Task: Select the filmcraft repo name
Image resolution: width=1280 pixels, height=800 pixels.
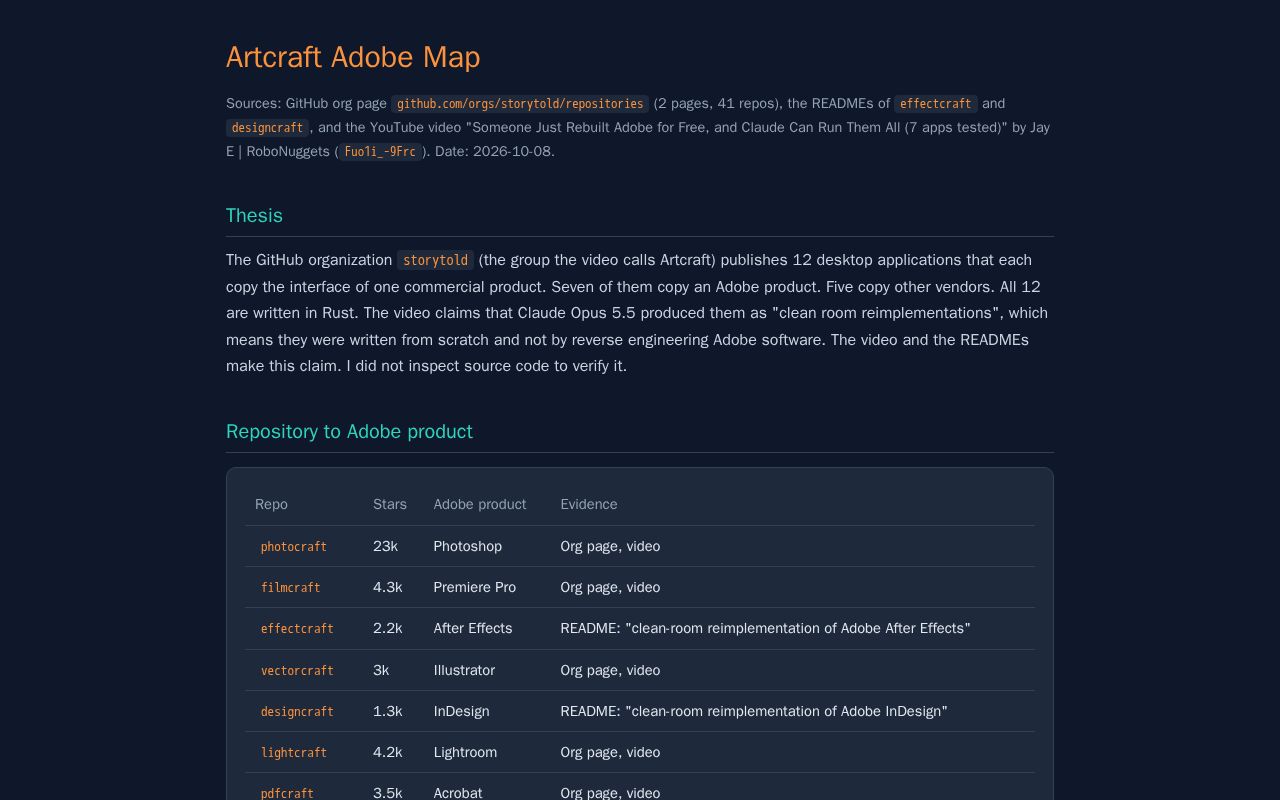Action: (x=291, y=588)
